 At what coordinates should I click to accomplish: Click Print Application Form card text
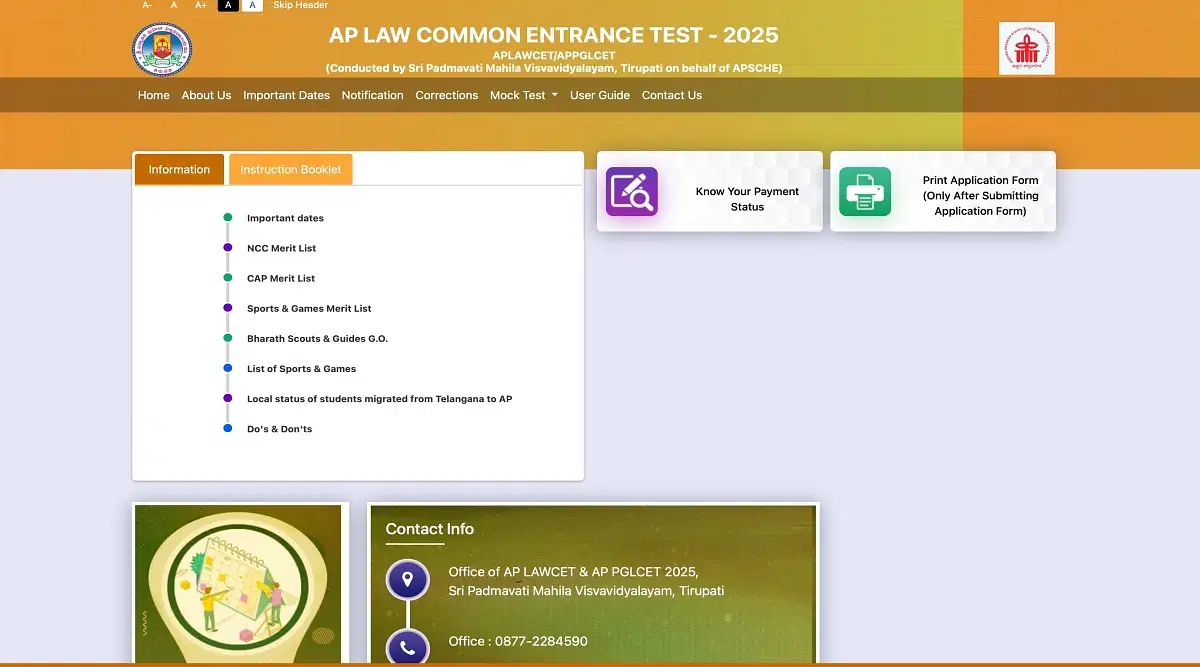point(981,196)
